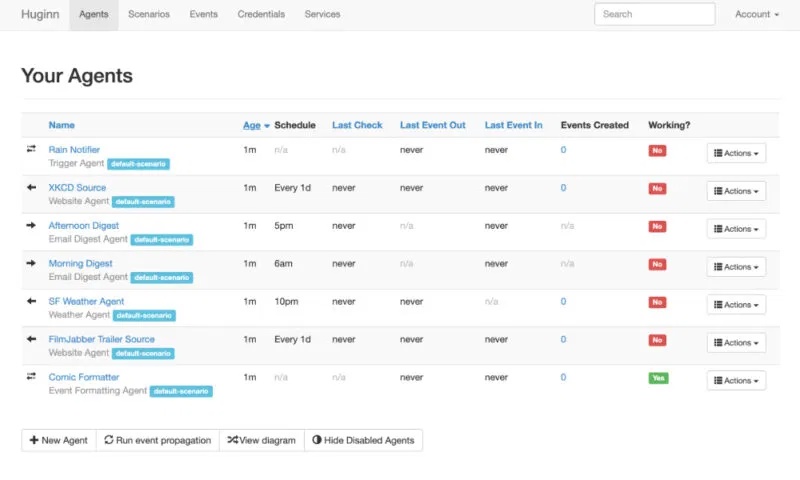Click the left arrow icon beside SF Weather Agent

pos(31,301)
